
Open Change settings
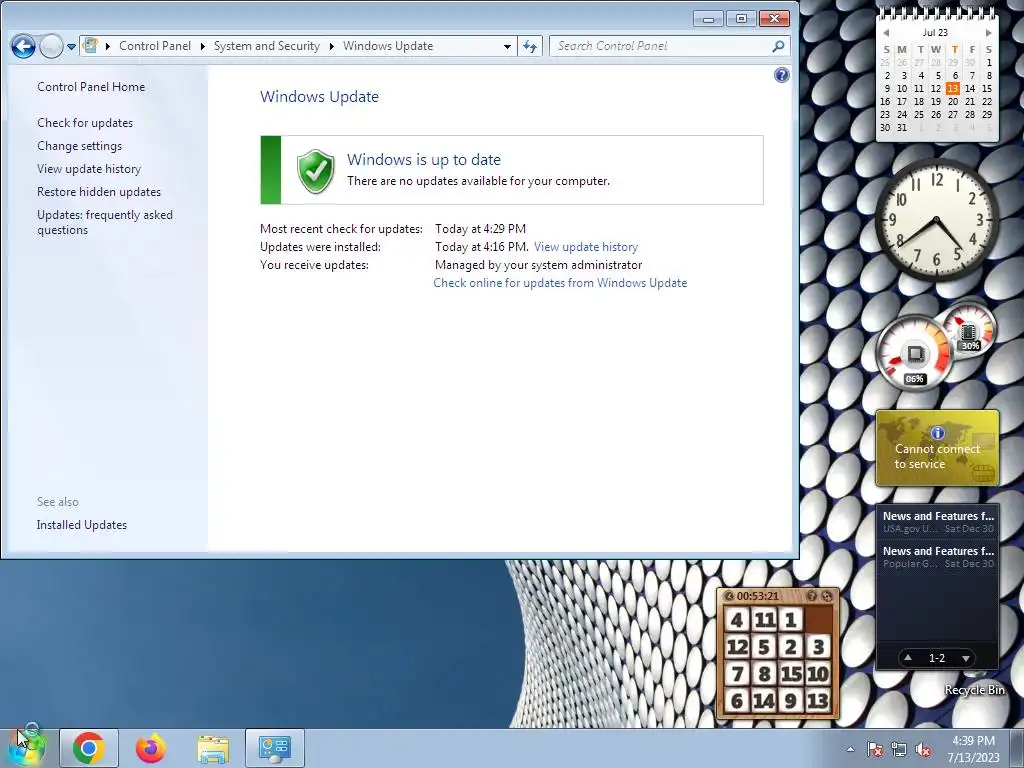pos(80,146)
